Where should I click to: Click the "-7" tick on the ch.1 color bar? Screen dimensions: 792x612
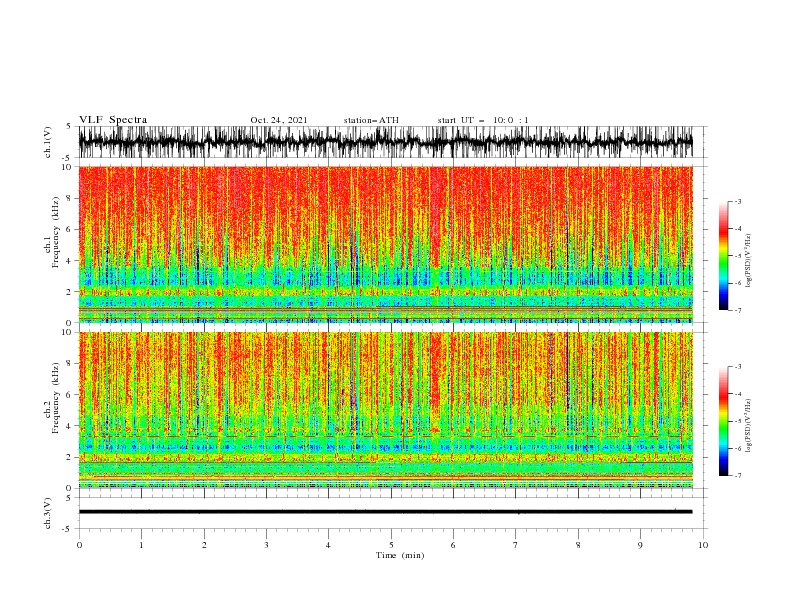(x=738, y=310)
